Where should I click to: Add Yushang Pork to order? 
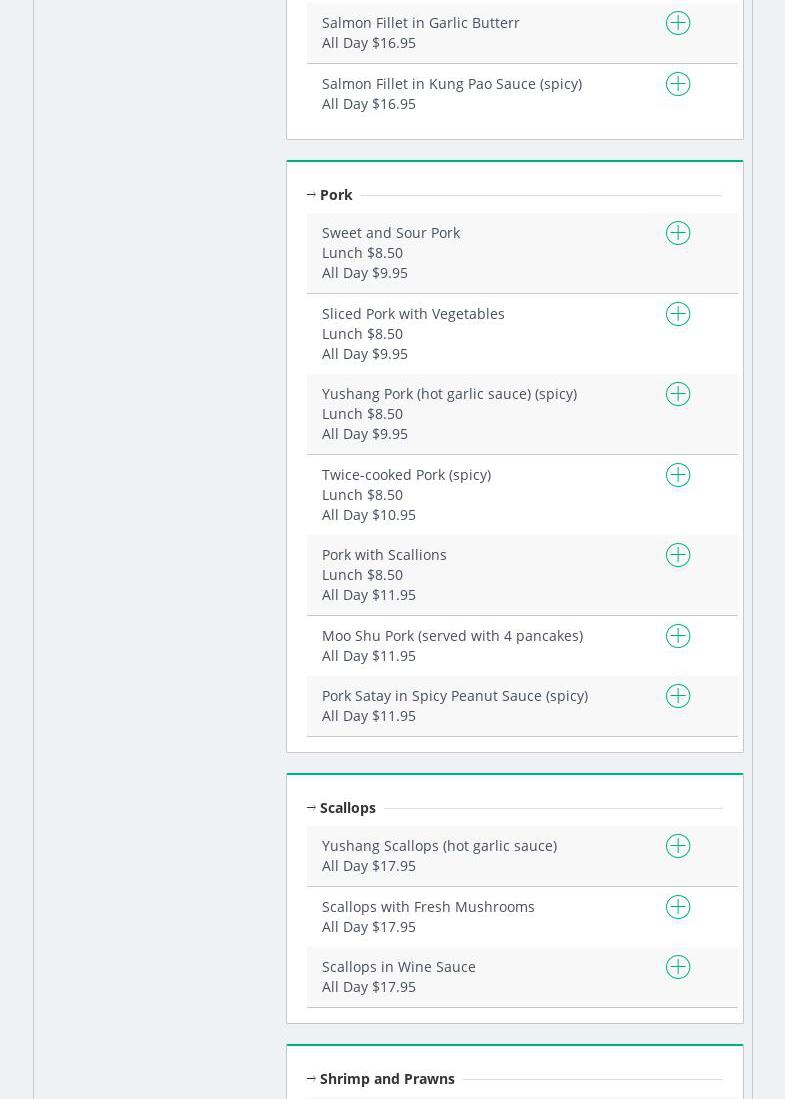click(678, 394)
